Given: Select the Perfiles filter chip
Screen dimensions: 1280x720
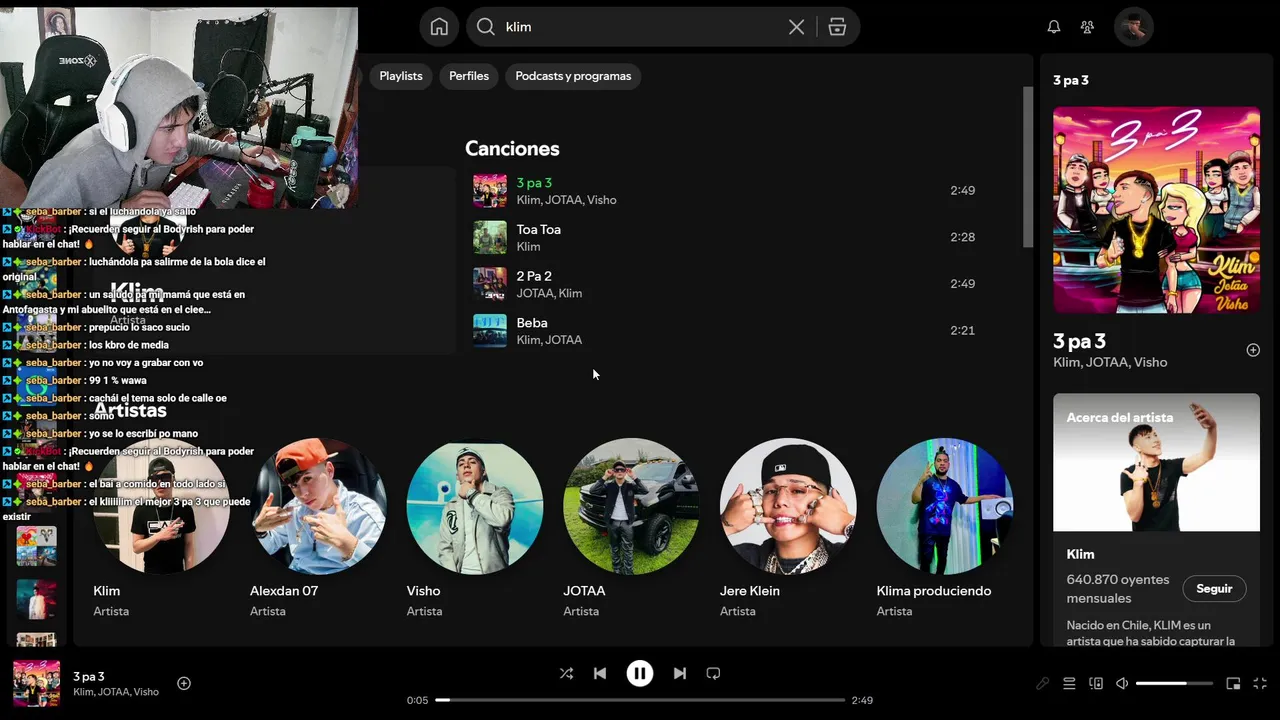Looking at the screenshot, I should 469,76.
